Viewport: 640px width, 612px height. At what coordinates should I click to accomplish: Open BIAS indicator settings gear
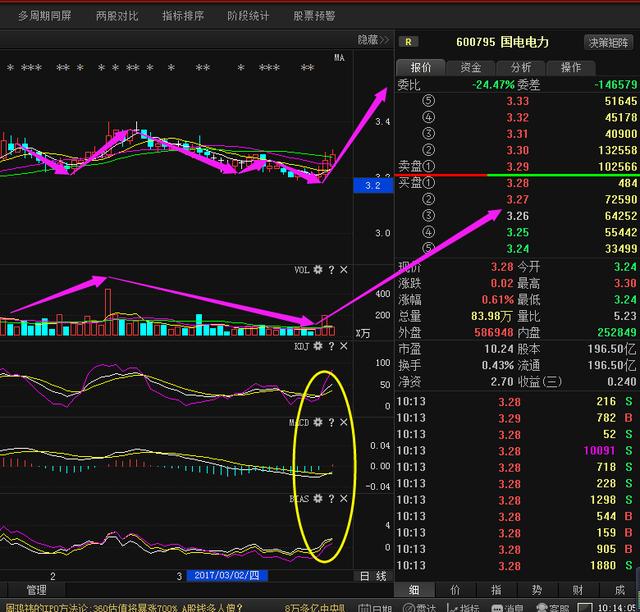[x=318, y=498]
